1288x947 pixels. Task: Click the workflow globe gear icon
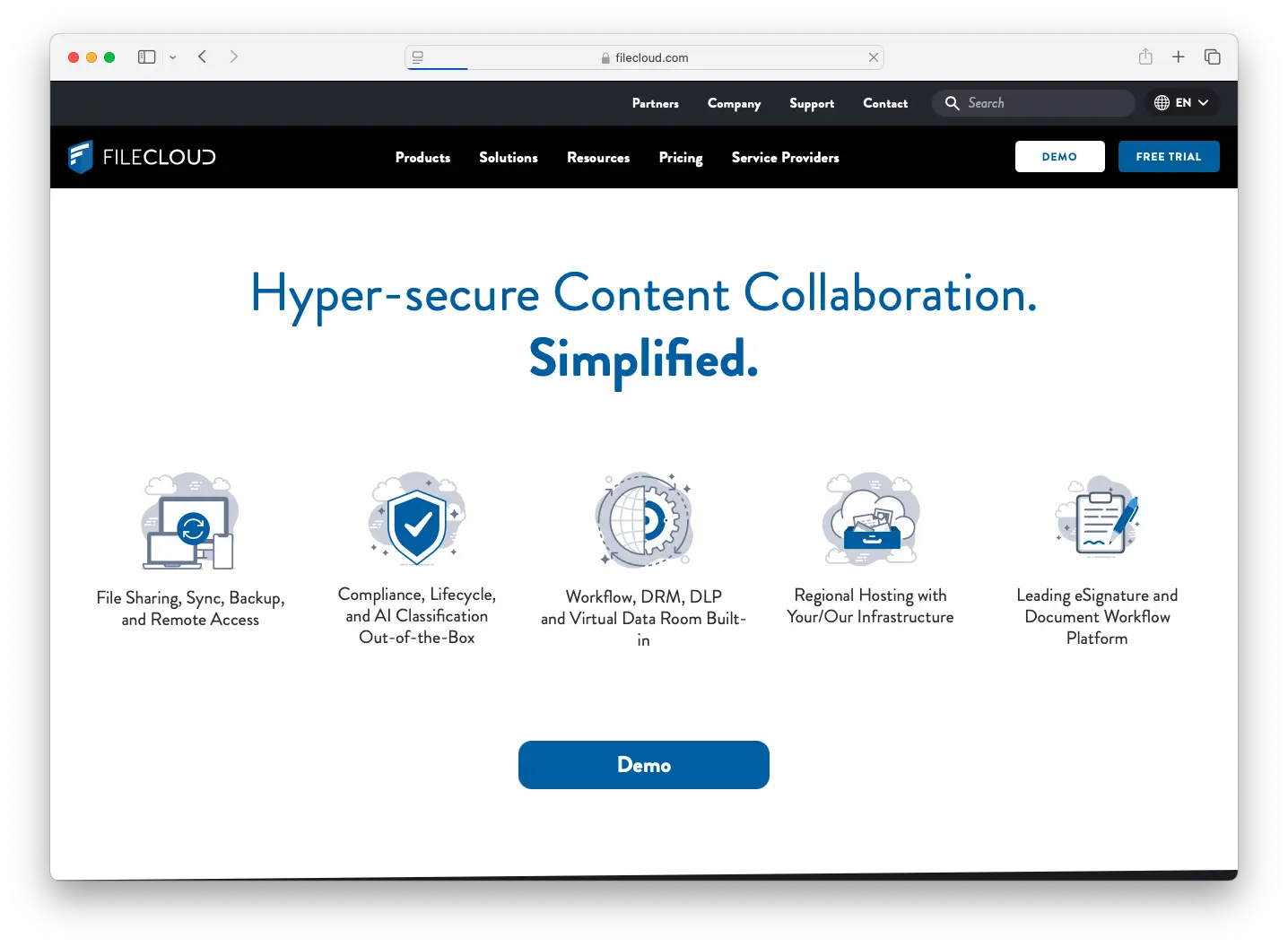644,520
